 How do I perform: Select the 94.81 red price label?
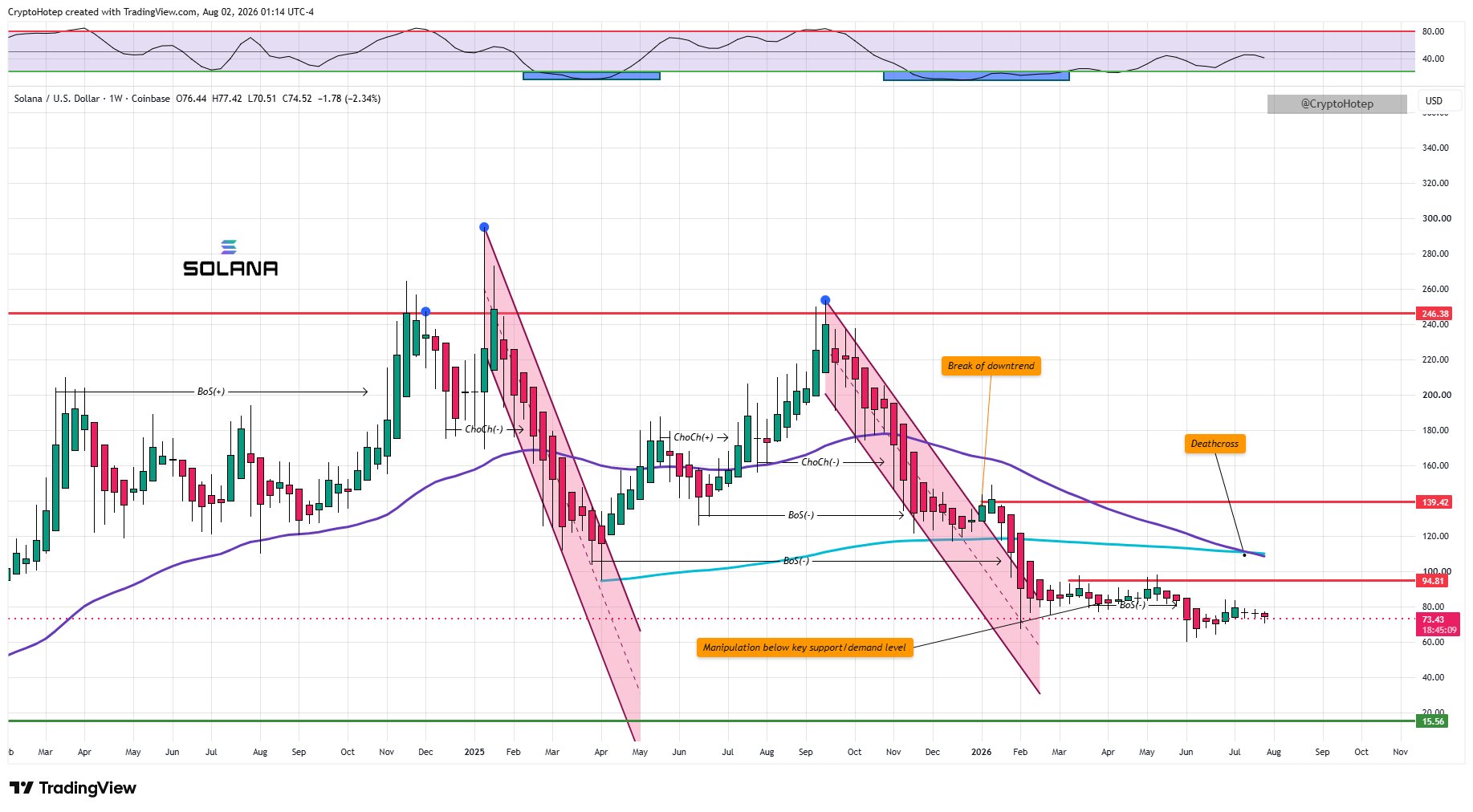point(1433,581)
